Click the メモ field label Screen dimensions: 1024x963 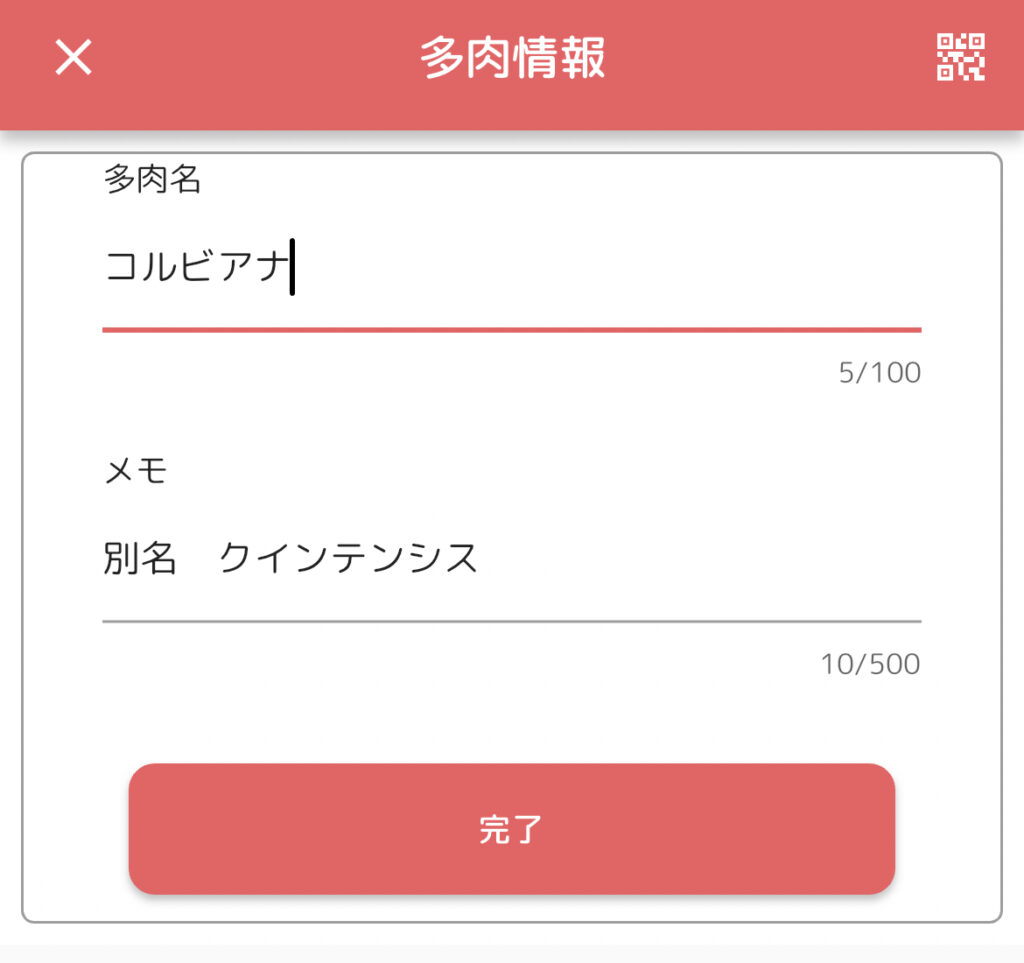point(135,470)
